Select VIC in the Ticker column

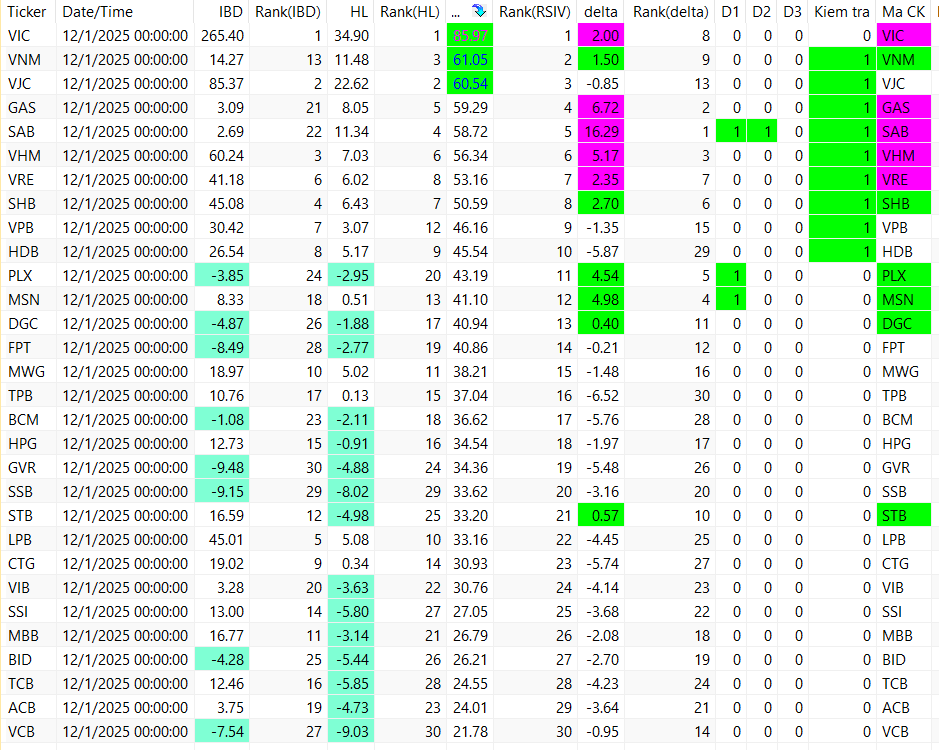click(19, 36)
